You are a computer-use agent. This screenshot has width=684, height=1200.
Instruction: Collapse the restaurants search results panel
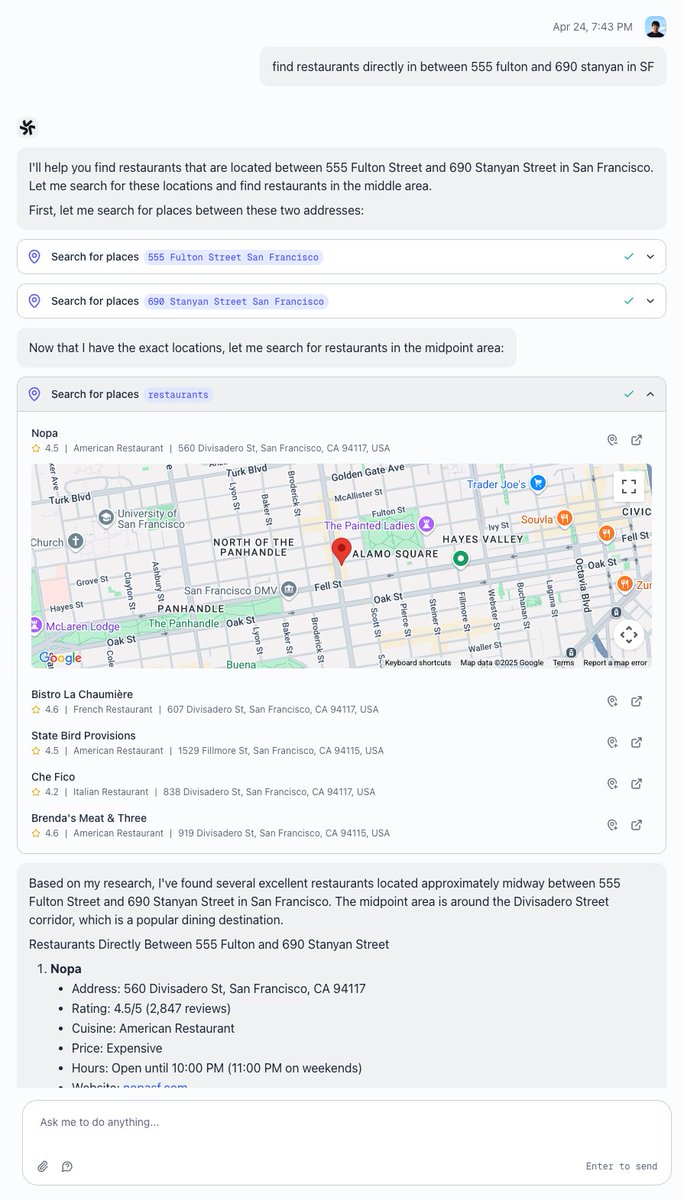pyautogui.click(x=650, y=394)
